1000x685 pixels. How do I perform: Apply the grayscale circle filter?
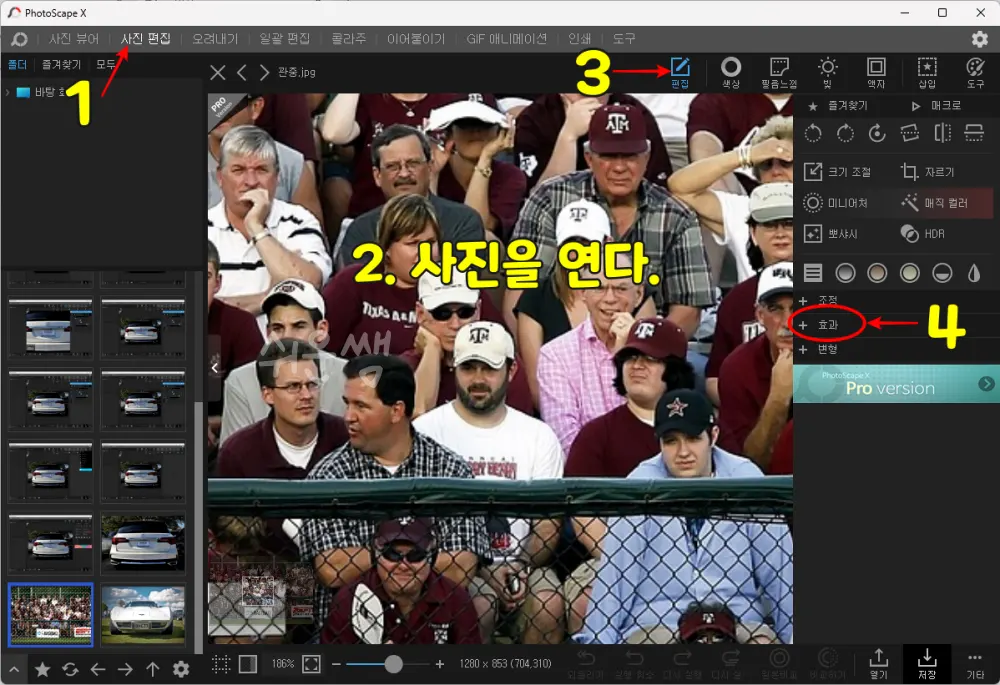845,273
